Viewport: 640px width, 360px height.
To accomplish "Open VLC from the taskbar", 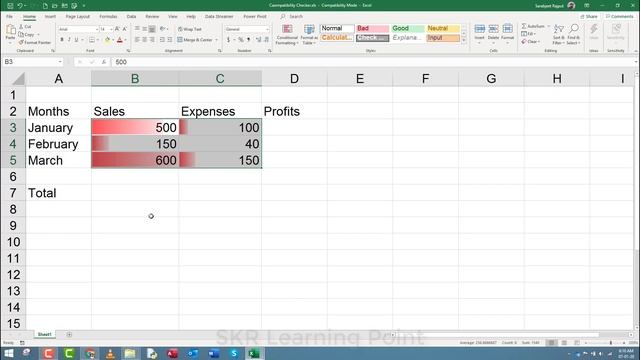I will pos(110,353).
